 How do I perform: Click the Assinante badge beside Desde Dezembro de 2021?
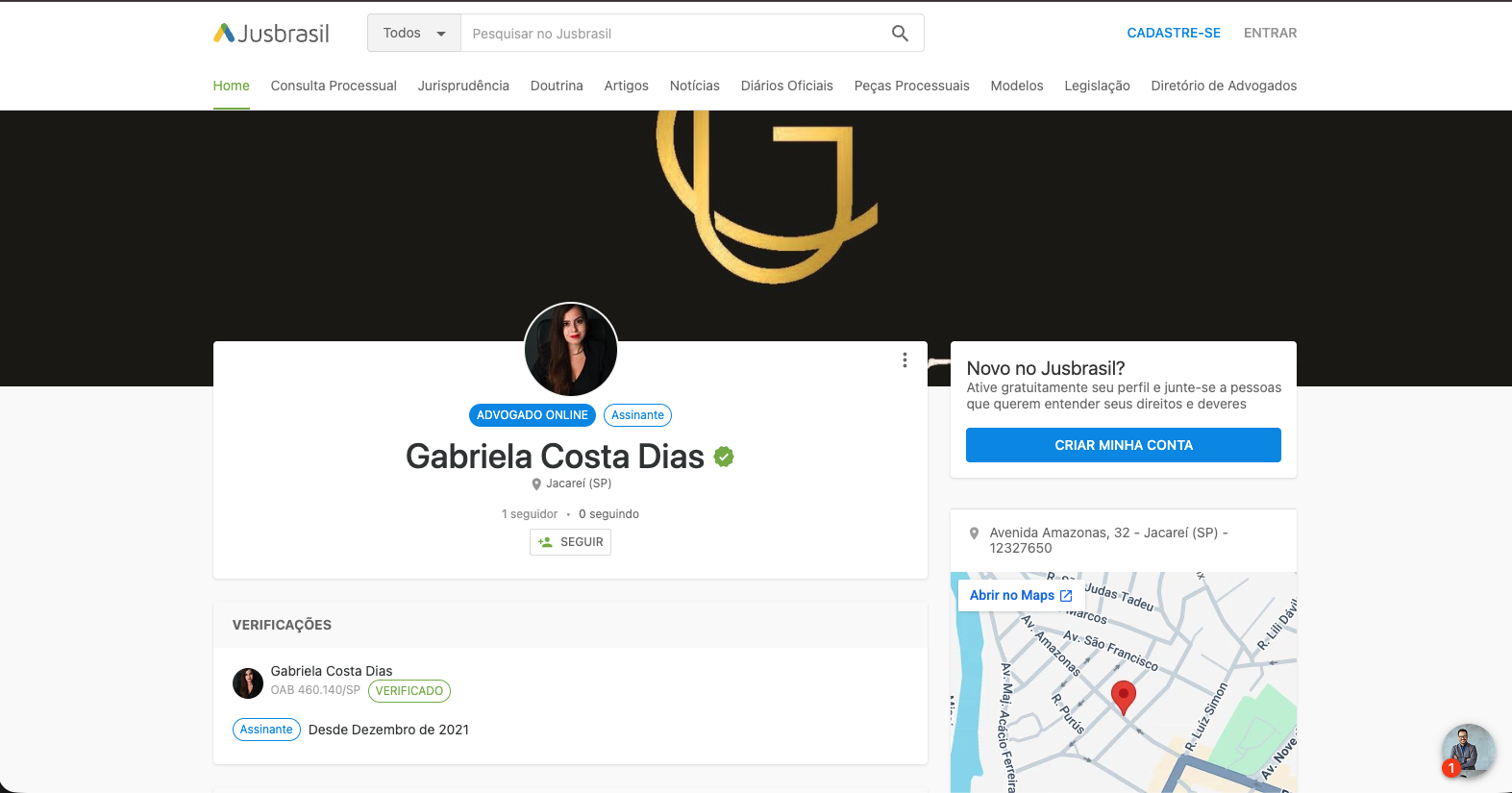click(266, 730)
